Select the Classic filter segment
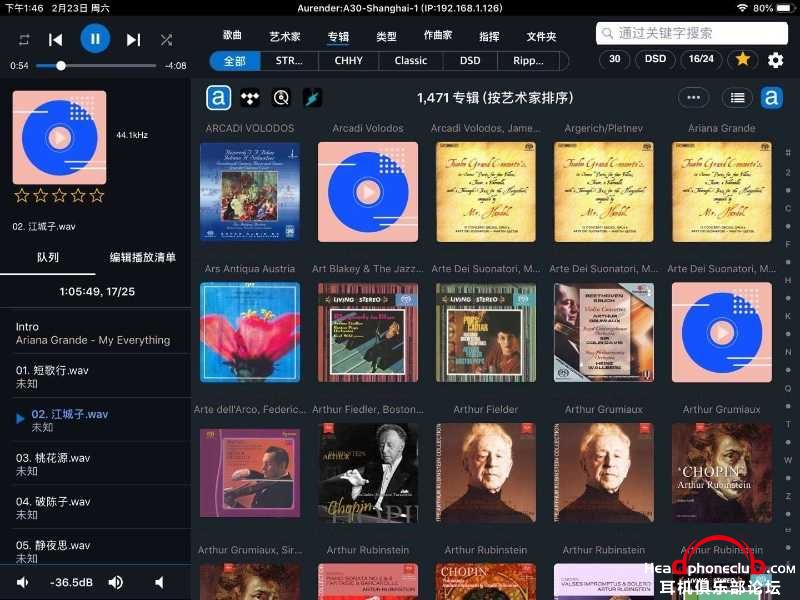The image size is (800, 600). [x=411, y=61]
